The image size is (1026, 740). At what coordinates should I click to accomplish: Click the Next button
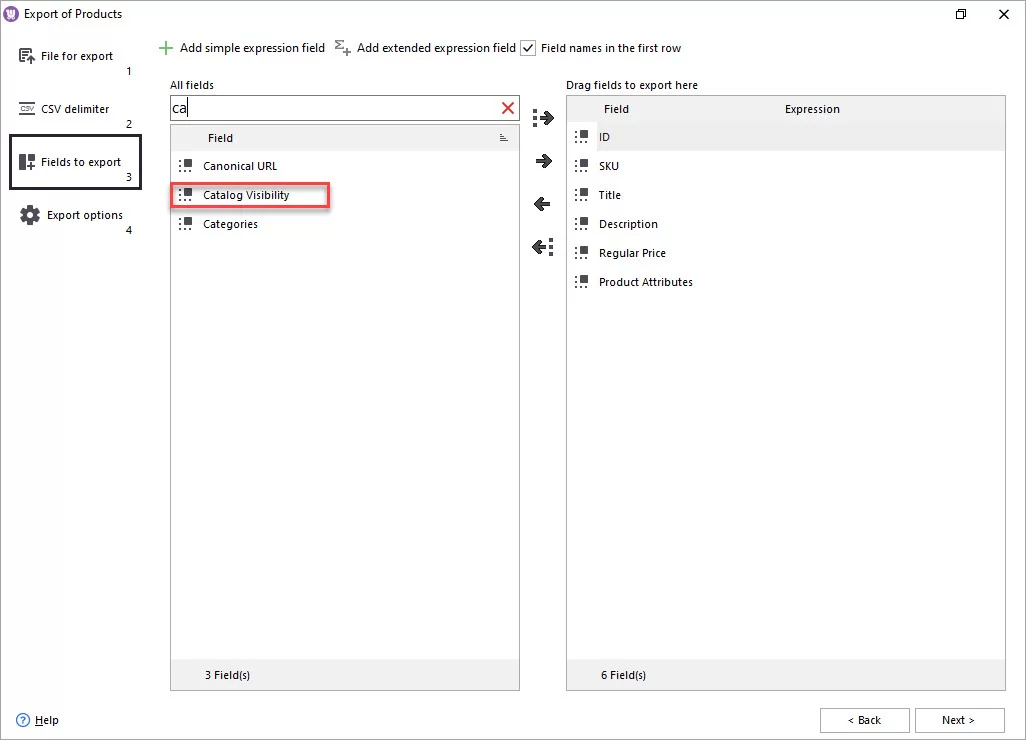(x=959, y=719)
